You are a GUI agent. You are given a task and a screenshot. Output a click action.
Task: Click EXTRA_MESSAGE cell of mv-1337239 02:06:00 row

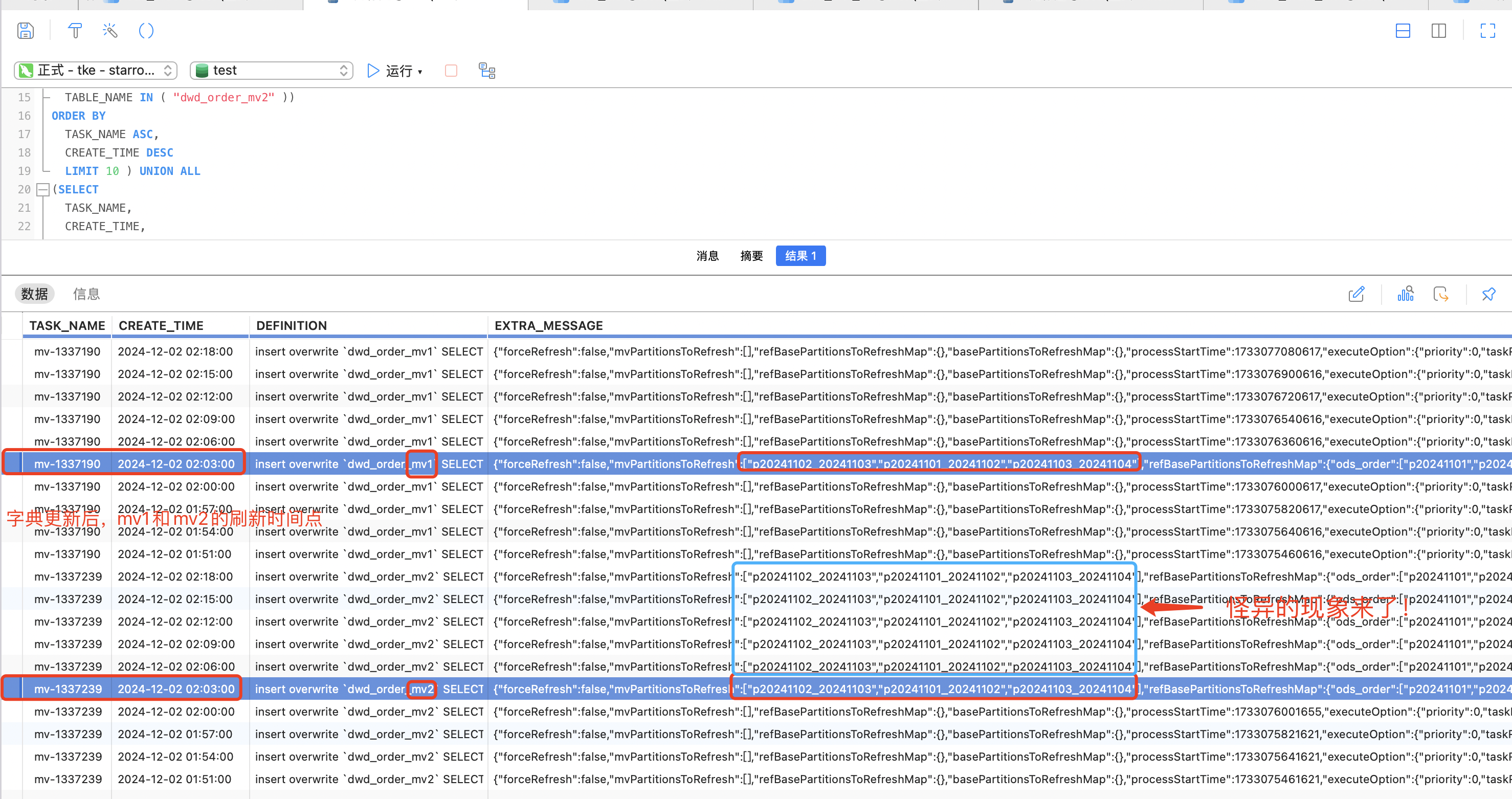(1000, 667)
